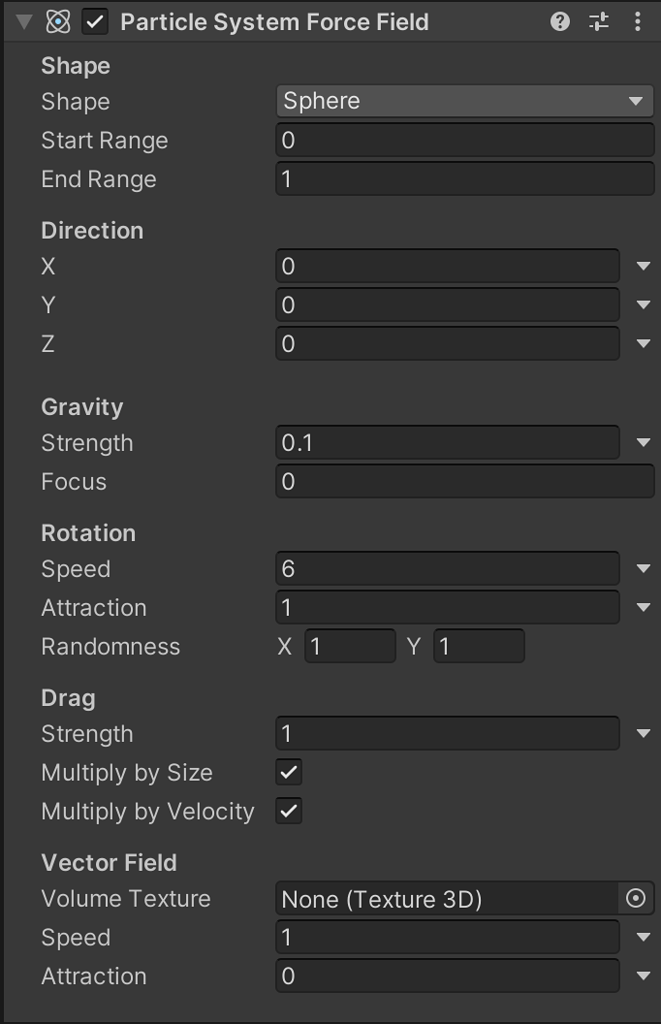Uncheck Multiply by Velocity option

289,811
